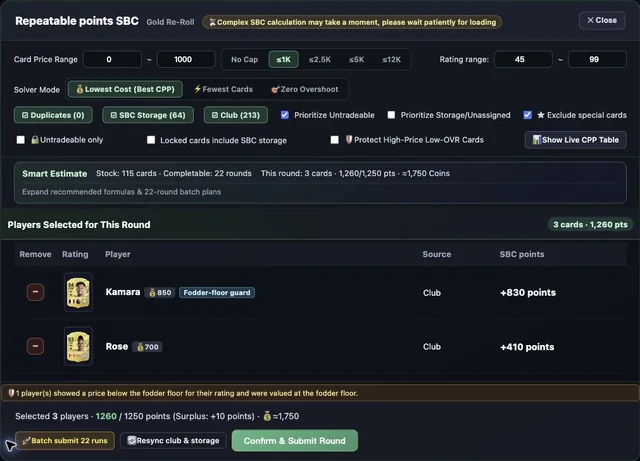640x461 pixels.
Task: Select the ≤2.5K price preset
Action: coord(320,60)
